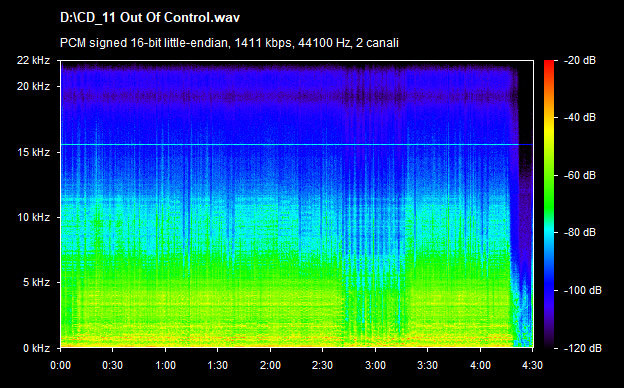Click the file title CD_11 Out Of Control.wav
Screen dimensions: 624x388
click(150, 18)
